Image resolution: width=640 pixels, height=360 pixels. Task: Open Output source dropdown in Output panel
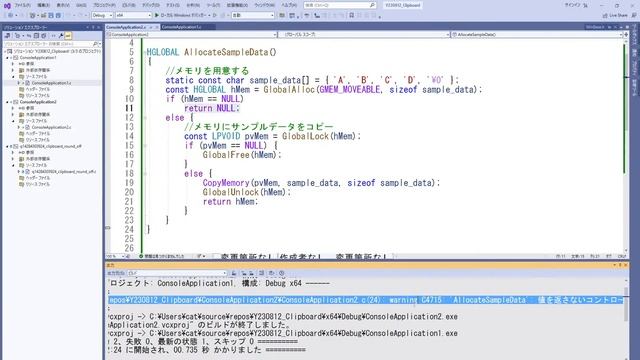(x=177, y=273)
